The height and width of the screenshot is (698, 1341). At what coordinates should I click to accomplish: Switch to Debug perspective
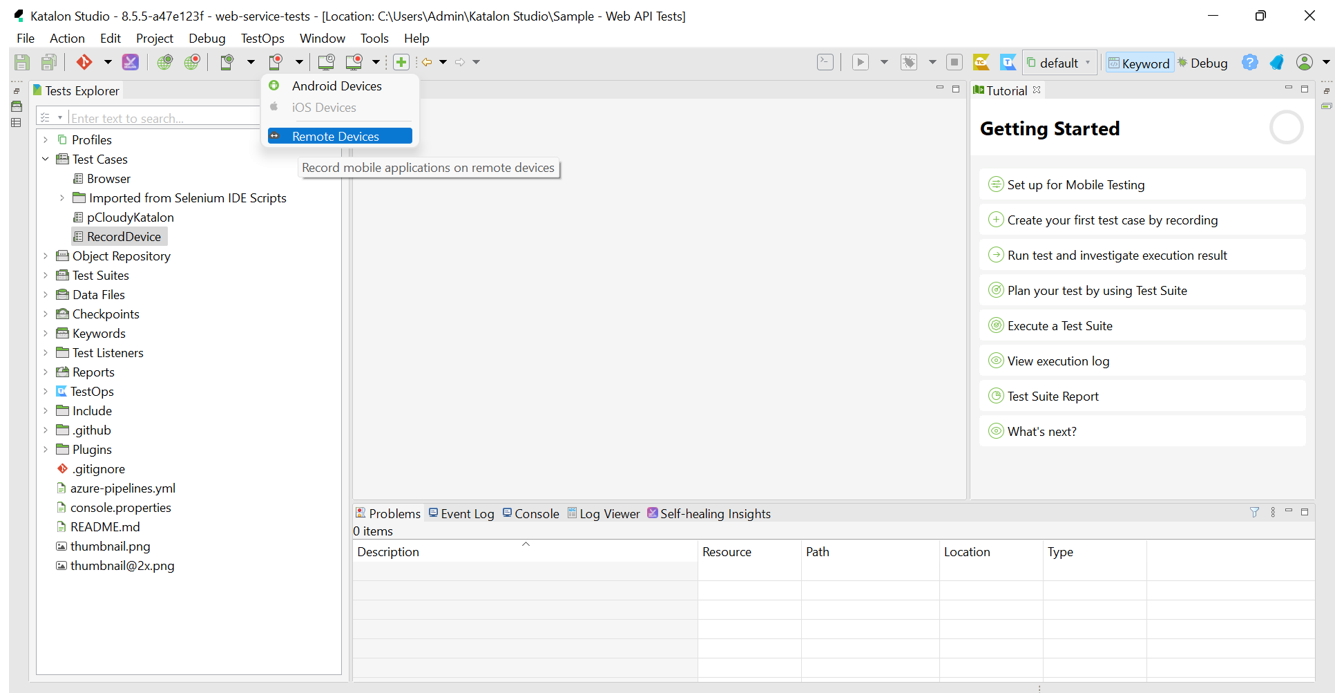click(x=1203, y=63)
